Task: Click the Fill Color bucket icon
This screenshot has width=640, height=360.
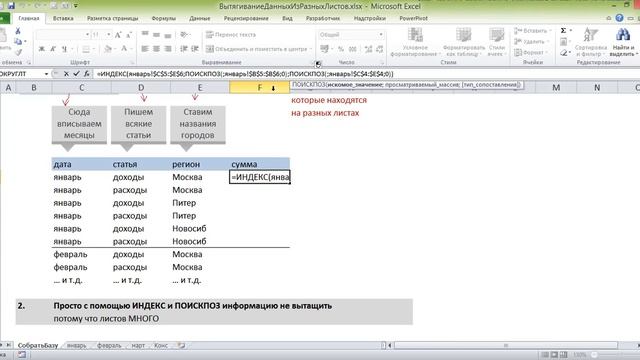Action: (x=108, y=49)
